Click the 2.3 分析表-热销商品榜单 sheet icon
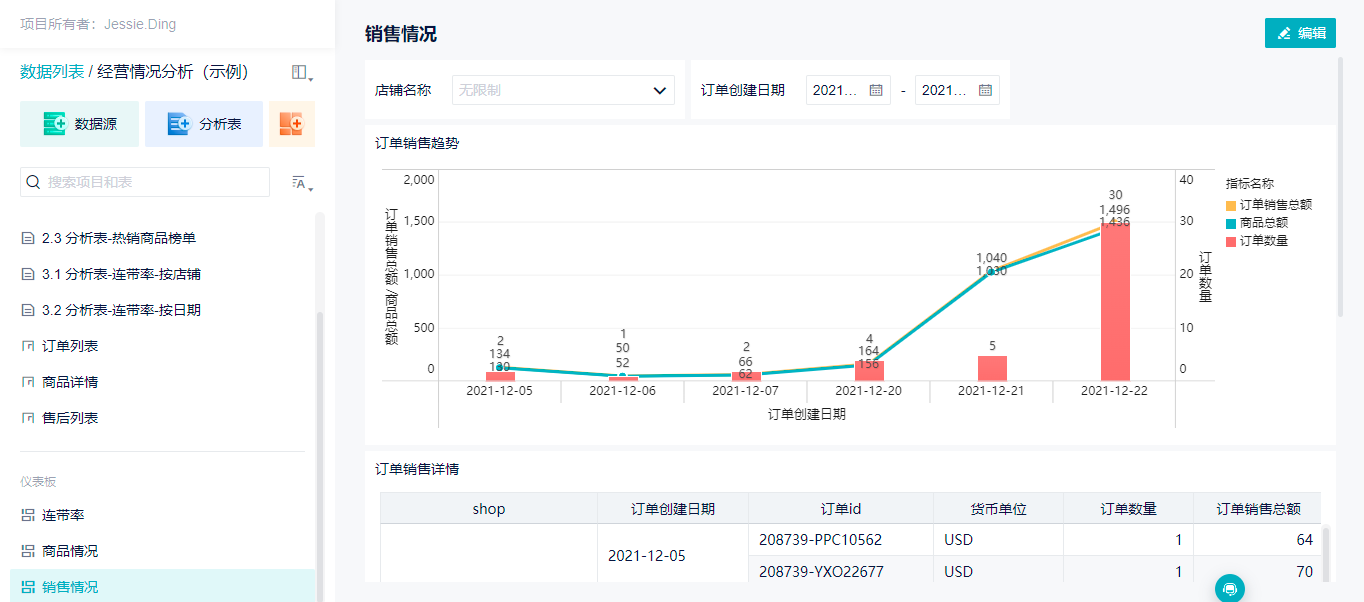 pyautogui.click(x=28, y=238)
